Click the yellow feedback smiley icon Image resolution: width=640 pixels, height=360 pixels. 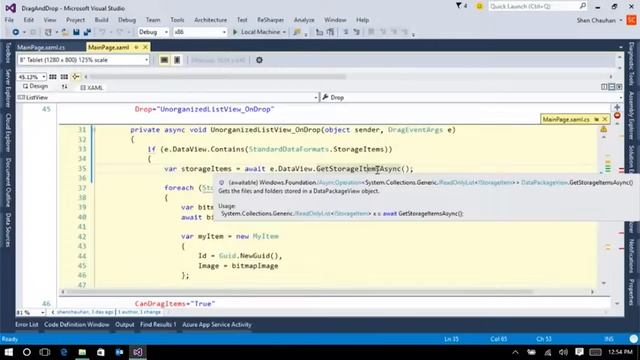pyautogui.click(x=480, y=6)
